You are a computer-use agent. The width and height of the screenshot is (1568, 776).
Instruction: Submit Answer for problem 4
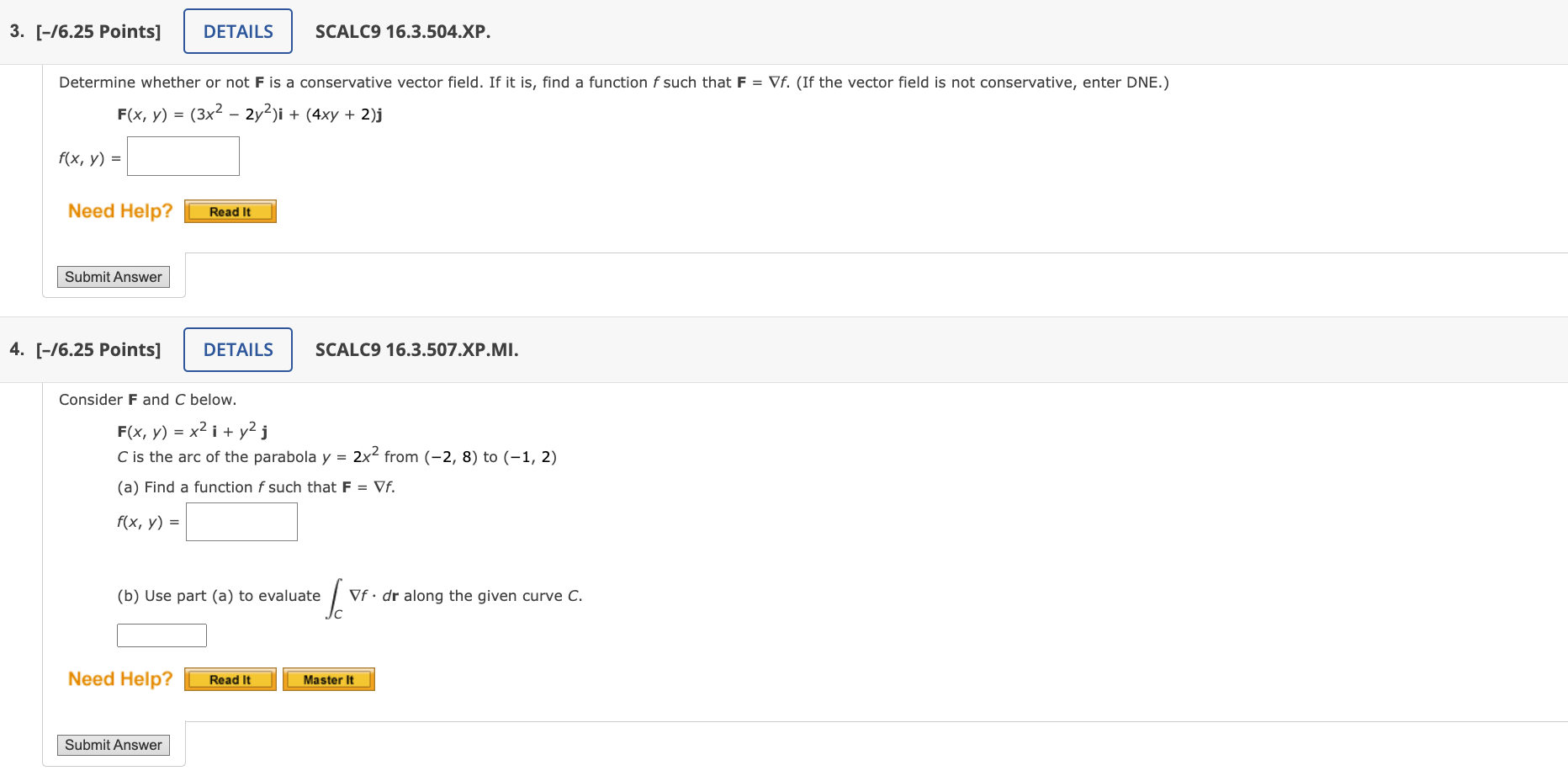pyautogui.click(x=113, y=745)
